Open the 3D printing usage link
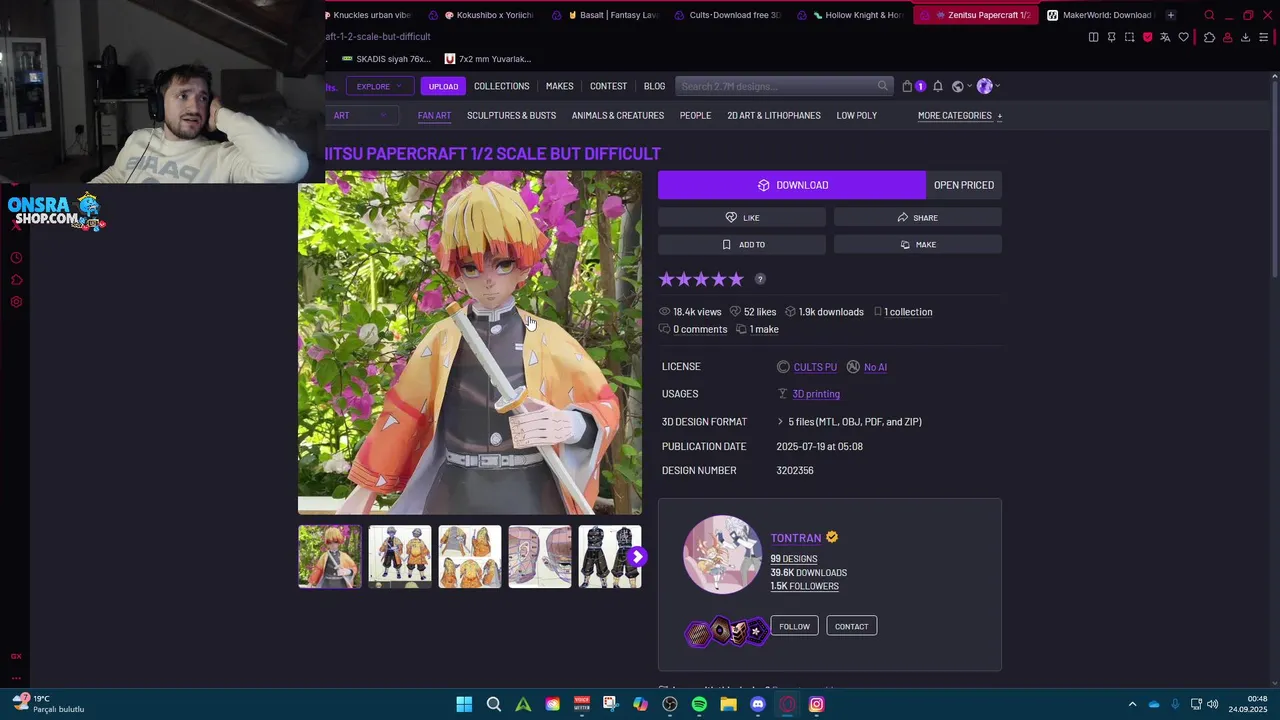Image resolution: width=1280 pixels, height=720 pixels. [816, 394]
